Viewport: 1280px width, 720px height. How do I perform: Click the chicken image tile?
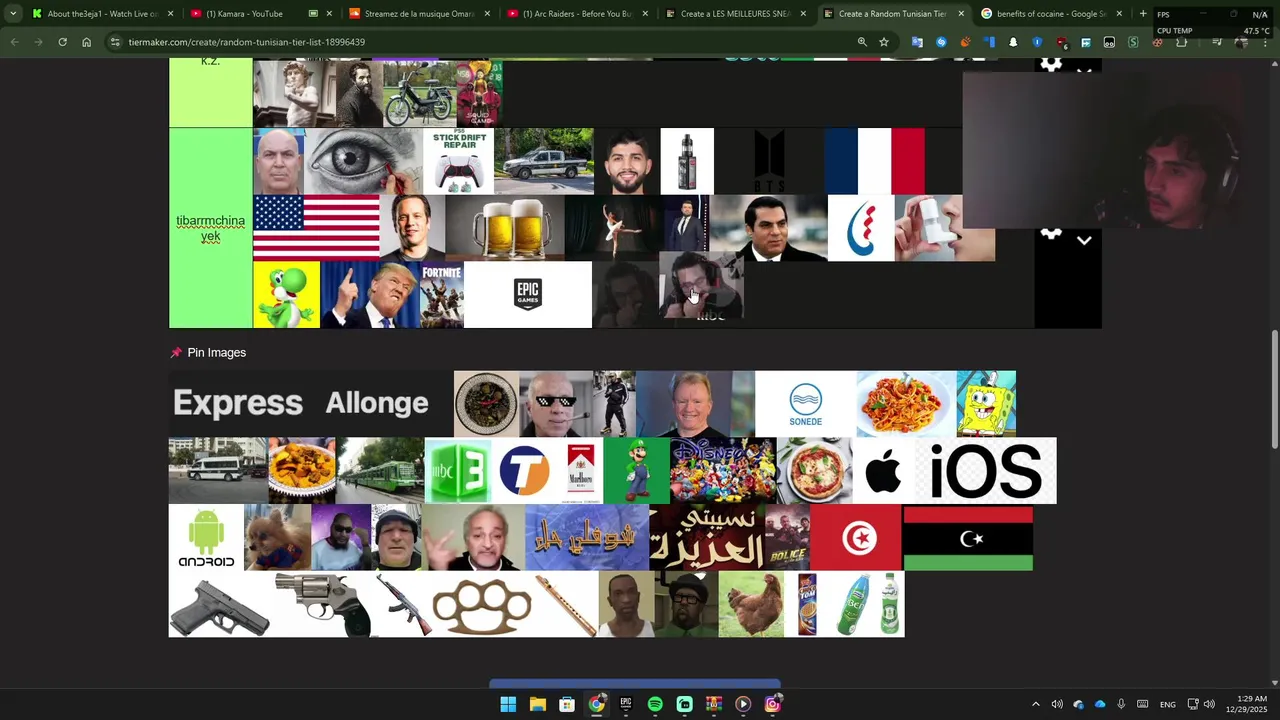751,605
